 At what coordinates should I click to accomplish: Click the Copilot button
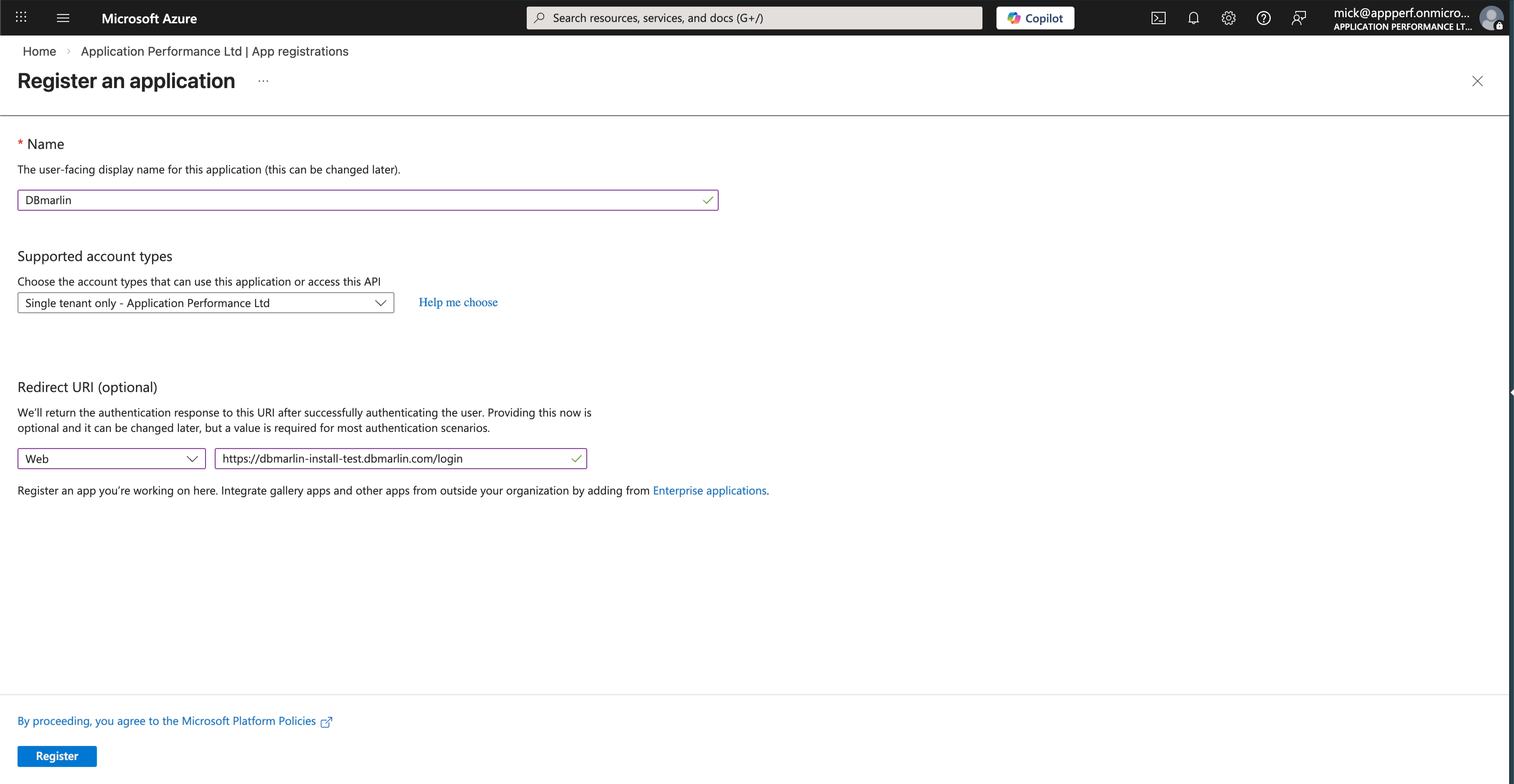coord(1035,18)
